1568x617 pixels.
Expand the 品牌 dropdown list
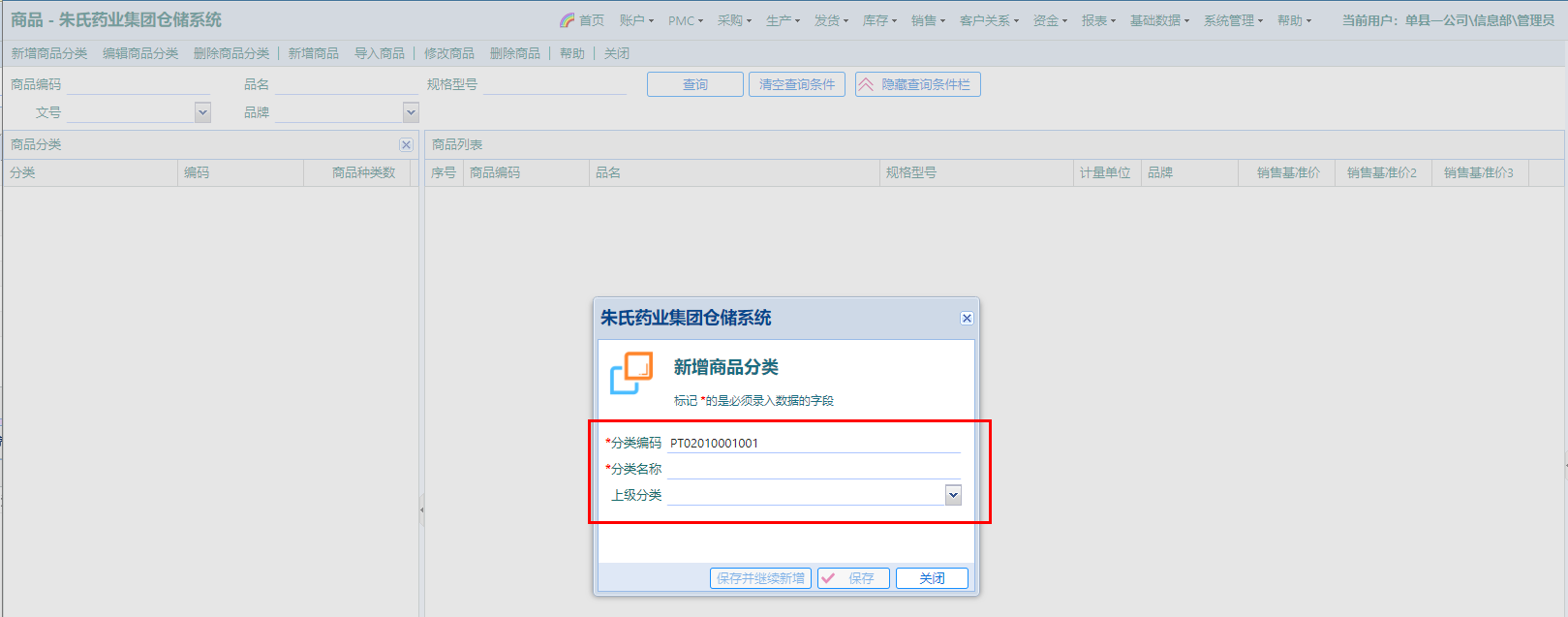pyautogui.click(x=411, y=112)
